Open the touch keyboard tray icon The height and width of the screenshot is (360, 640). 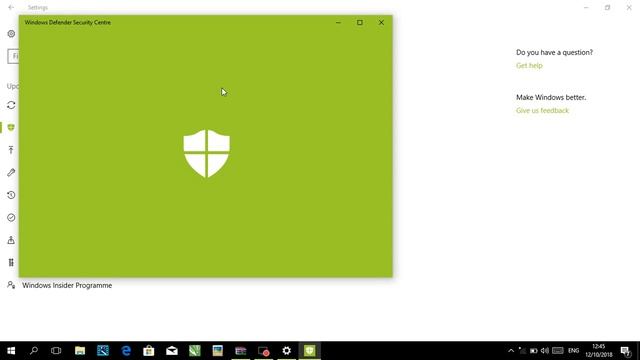(558, 351)
